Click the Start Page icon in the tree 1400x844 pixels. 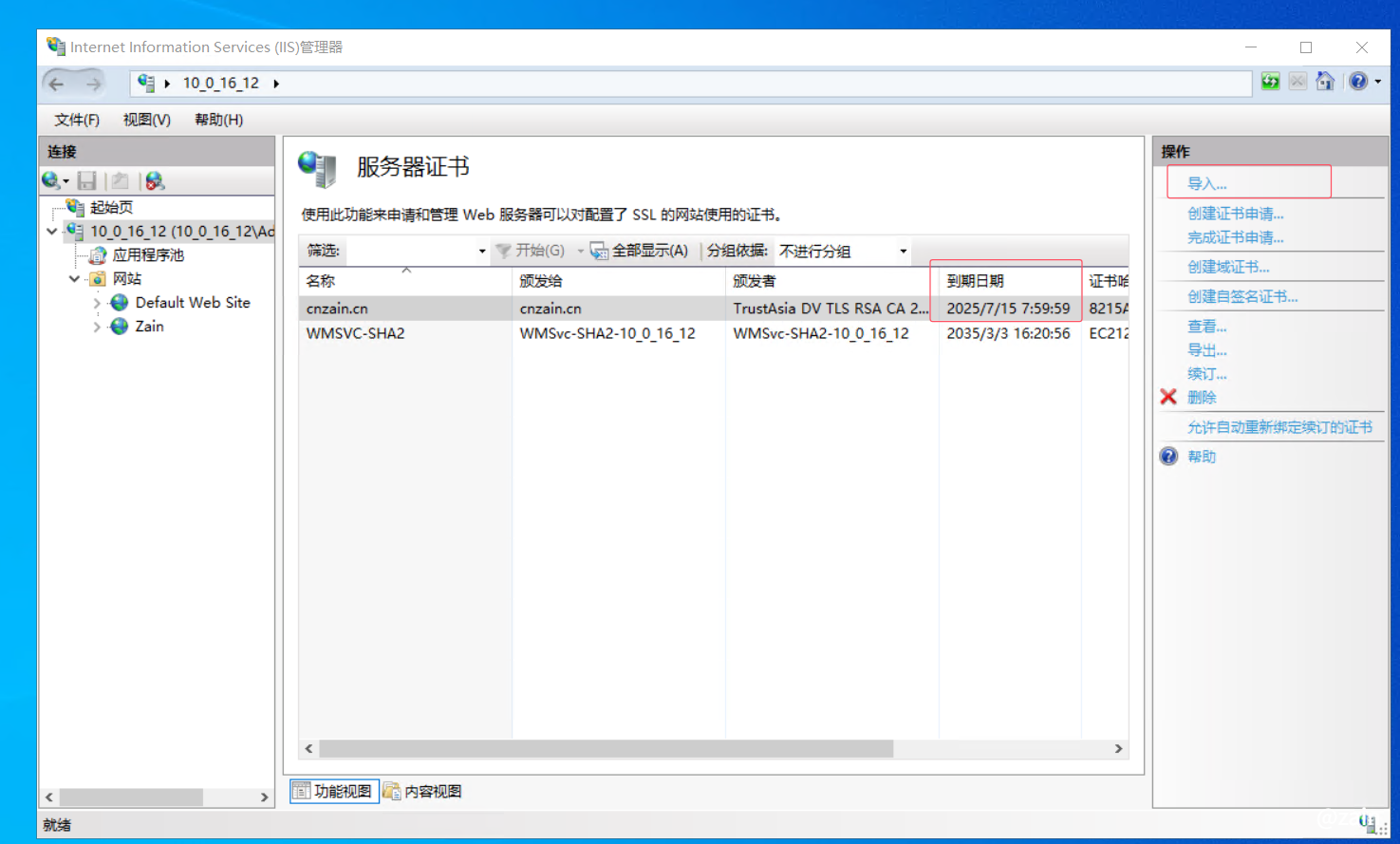pos(76,207)
